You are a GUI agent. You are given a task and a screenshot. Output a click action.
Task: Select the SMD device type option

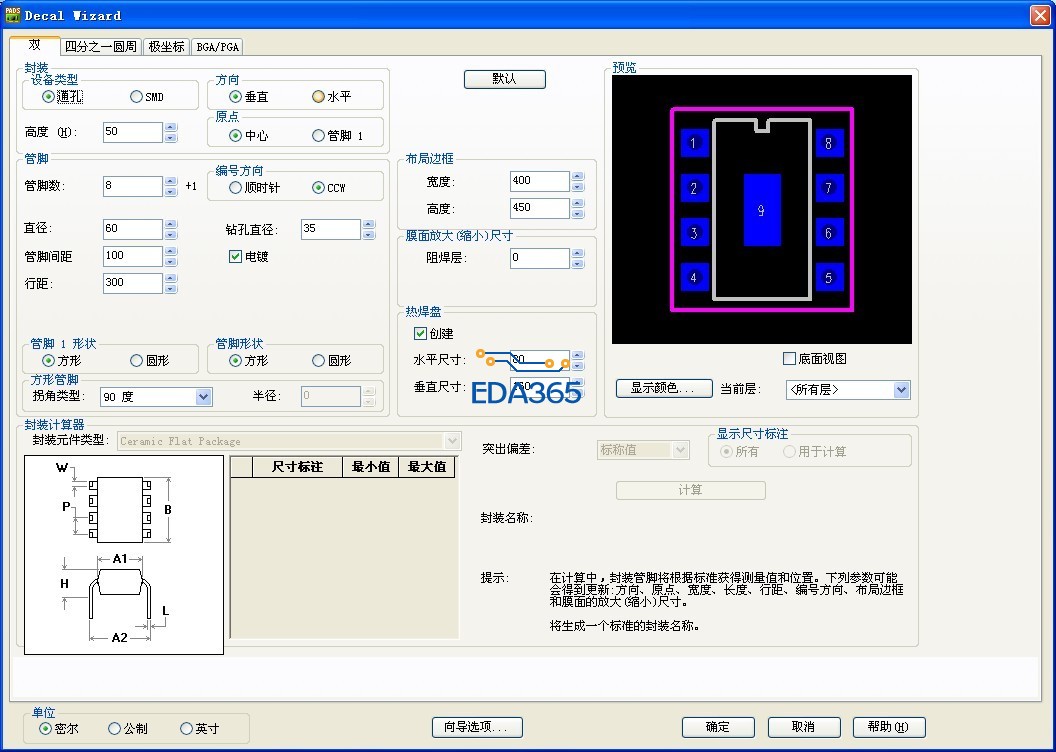(136, 97)
